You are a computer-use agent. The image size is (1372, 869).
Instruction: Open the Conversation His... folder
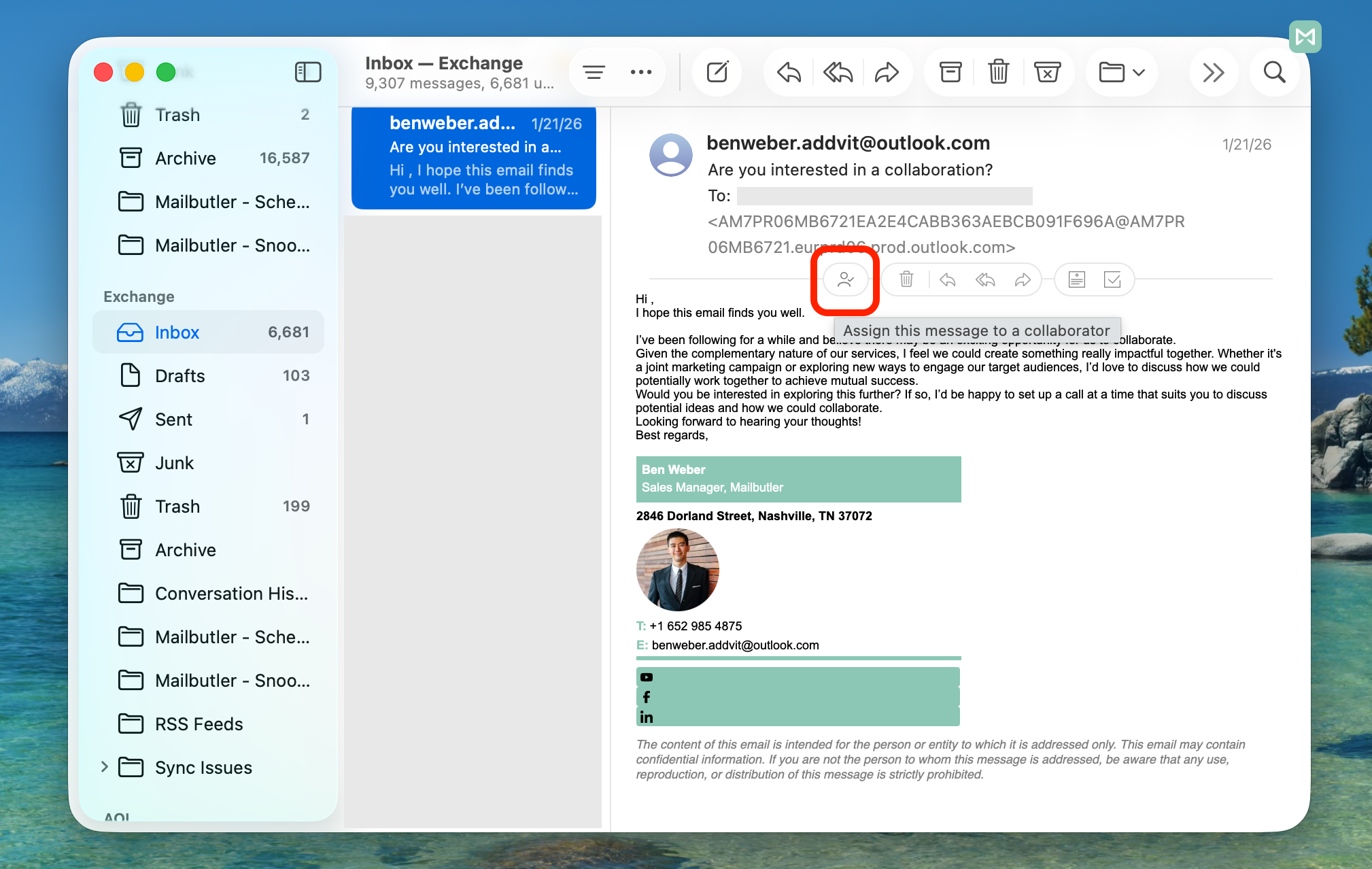(209, 594)
